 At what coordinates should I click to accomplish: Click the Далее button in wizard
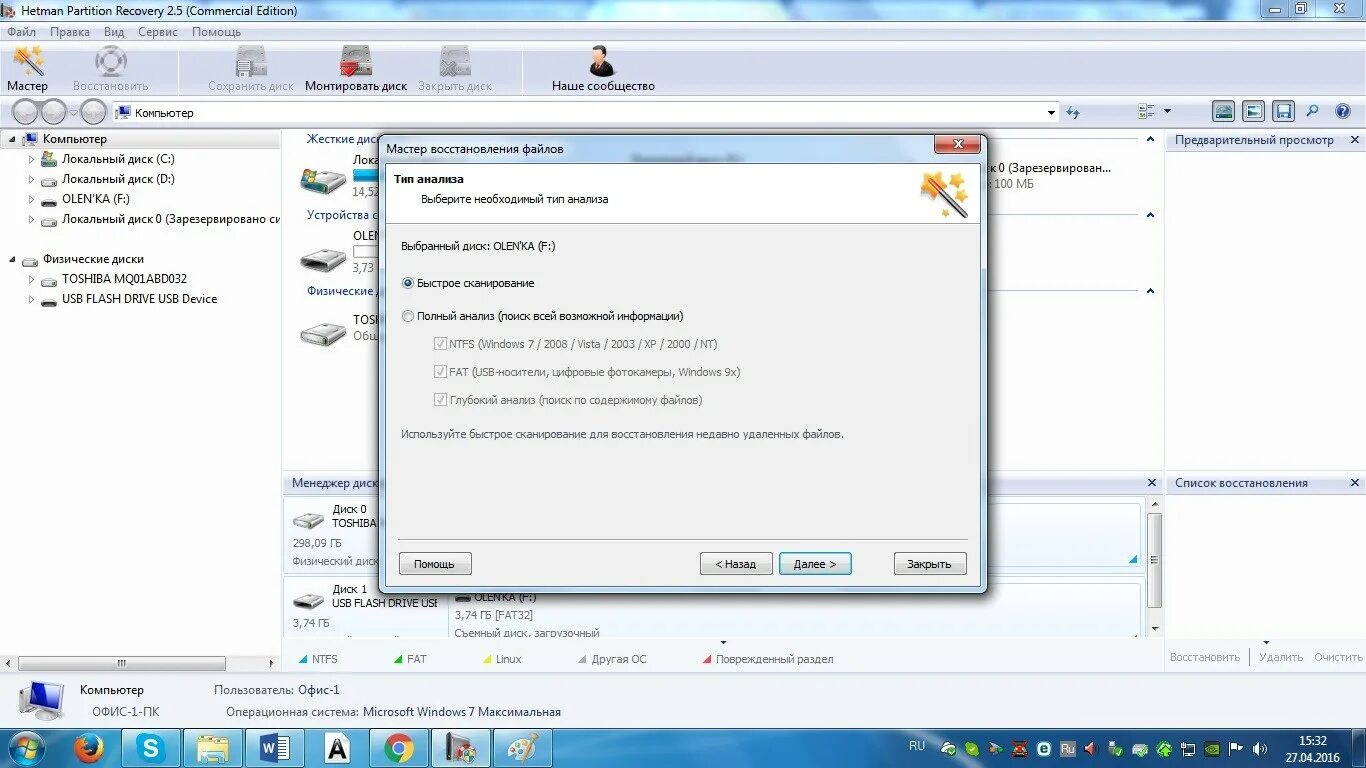click(x=815, y=564)
